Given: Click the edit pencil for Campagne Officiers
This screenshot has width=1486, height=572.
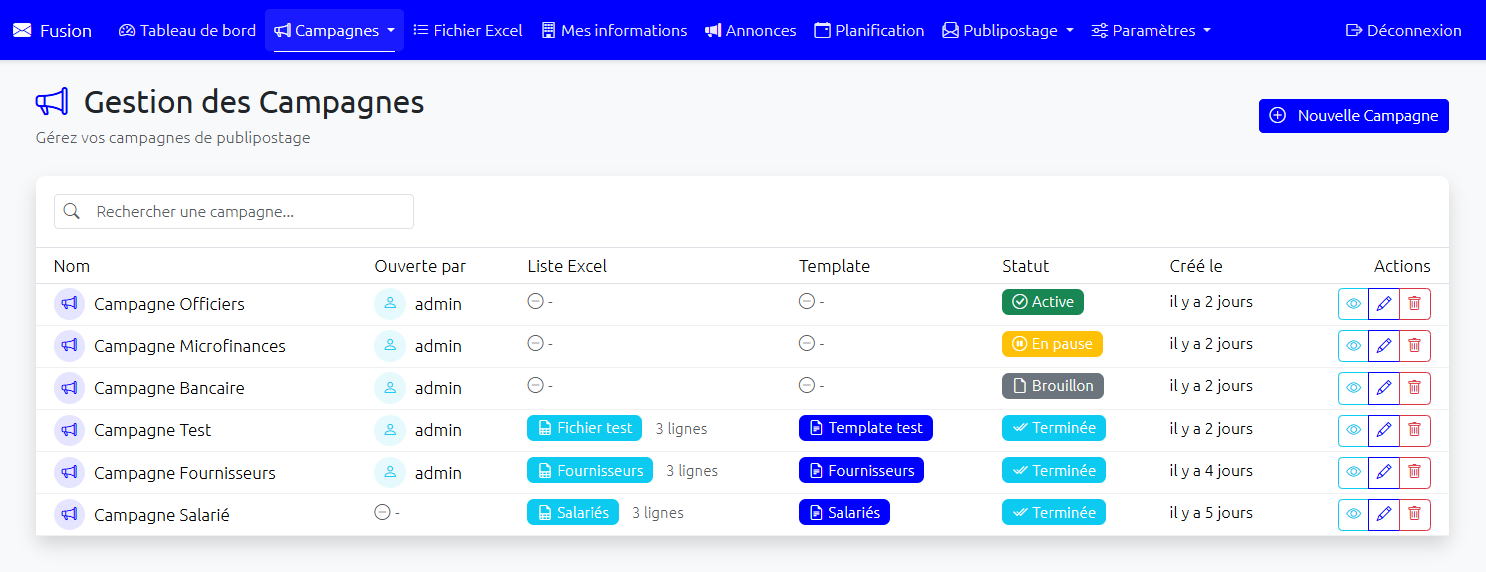Looking at the screenshot, I should (x=1384, y=304).
